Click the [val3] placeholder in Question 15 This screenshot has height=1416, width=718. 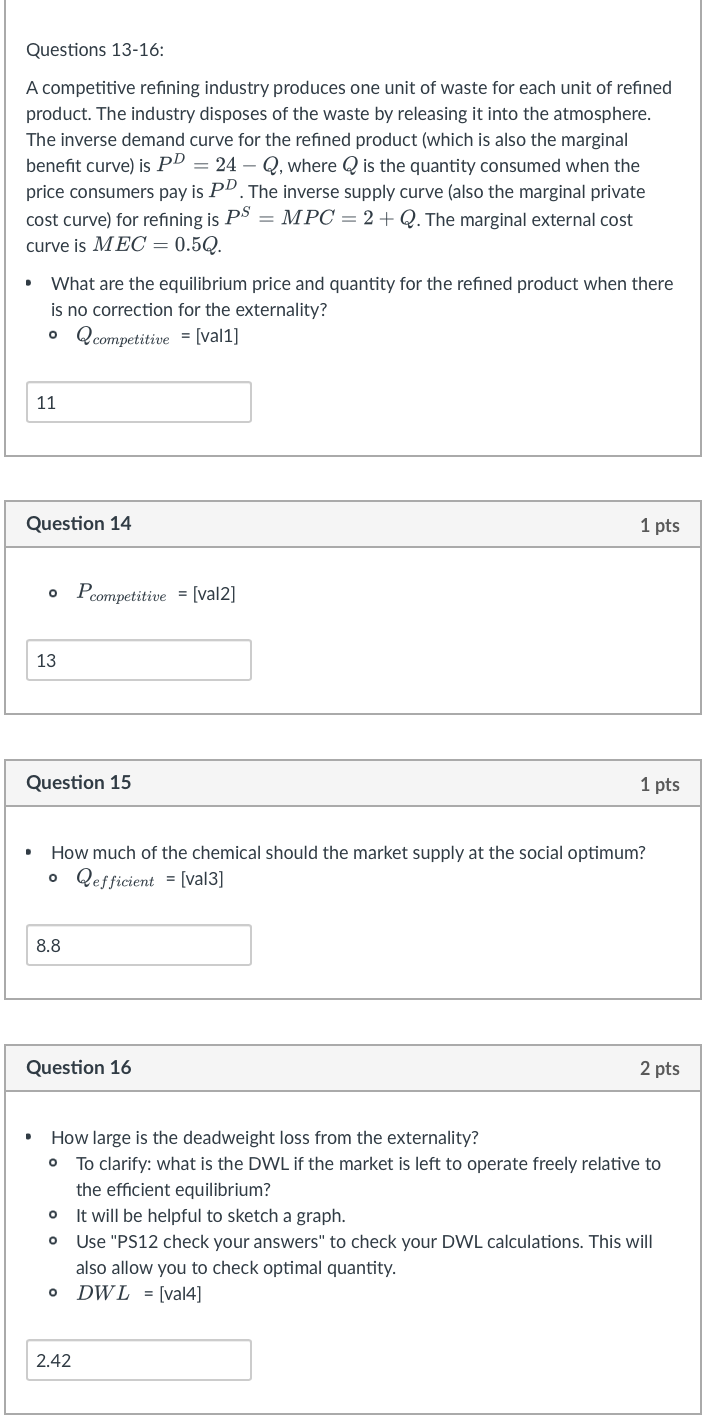tap(202, 879)
